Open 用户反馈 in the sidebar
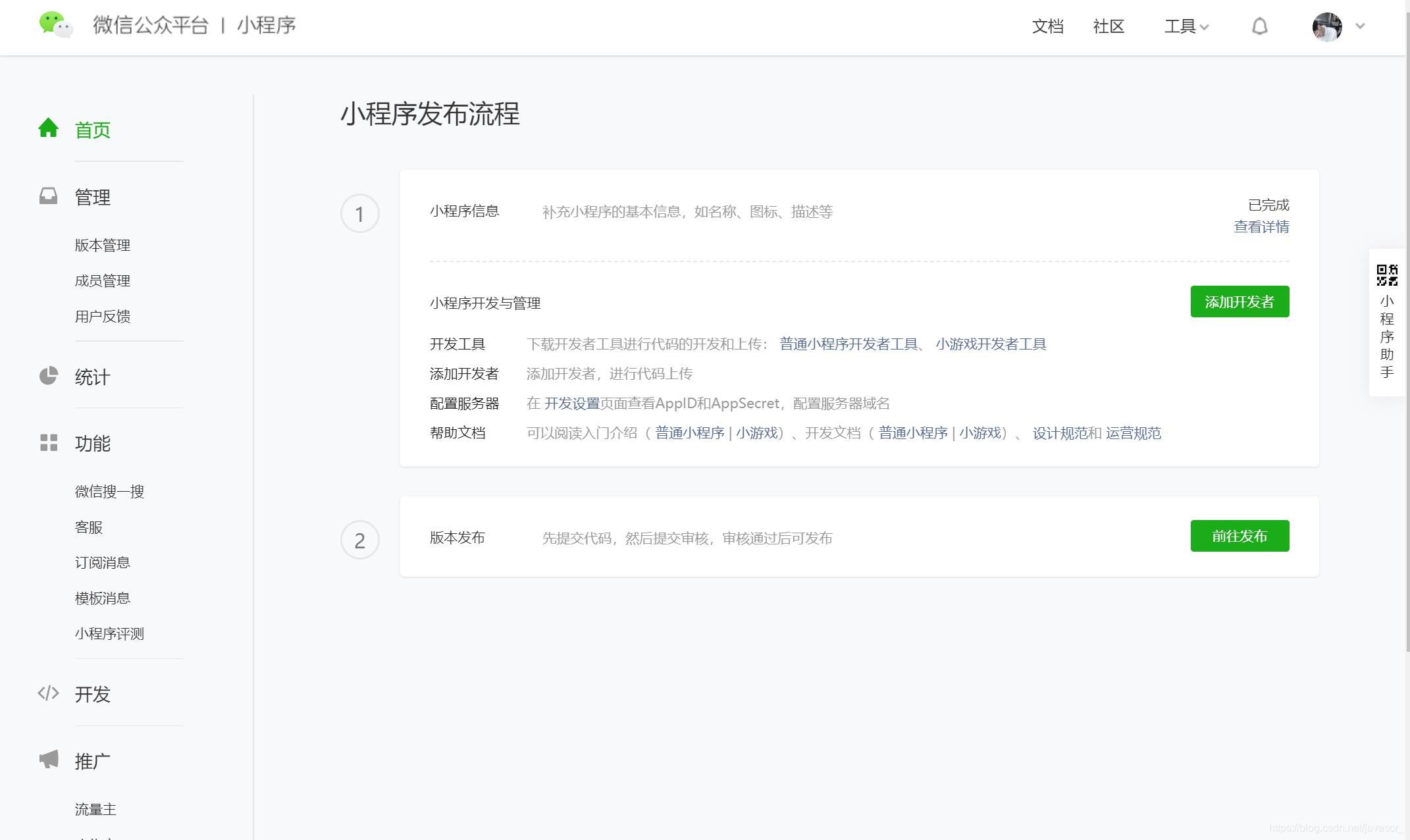The image size is (1410, 840). click(x=103, y=316)
